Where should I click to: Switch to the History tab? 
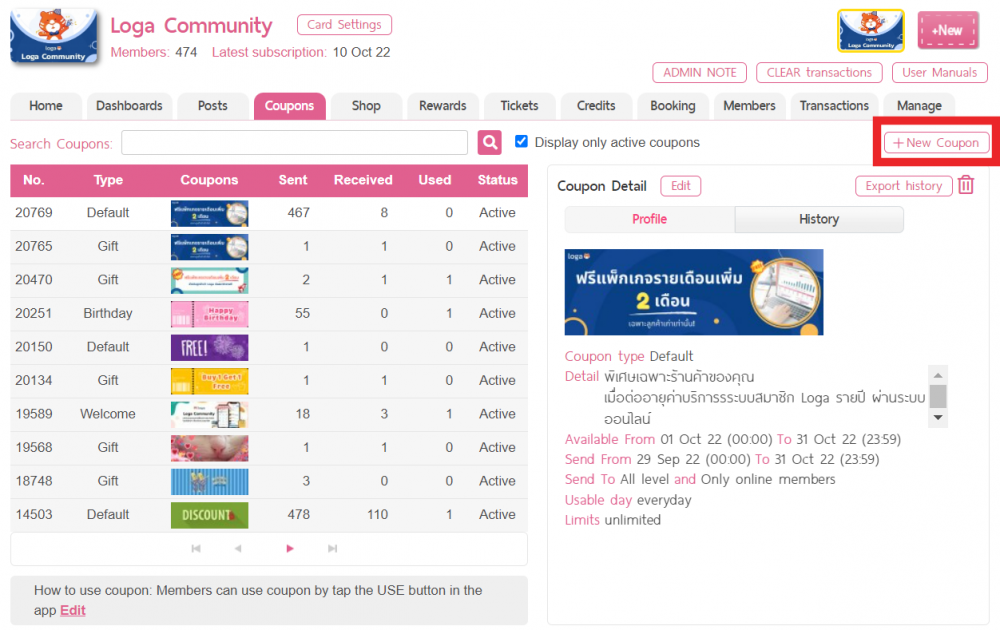click(x=818, y=219)
